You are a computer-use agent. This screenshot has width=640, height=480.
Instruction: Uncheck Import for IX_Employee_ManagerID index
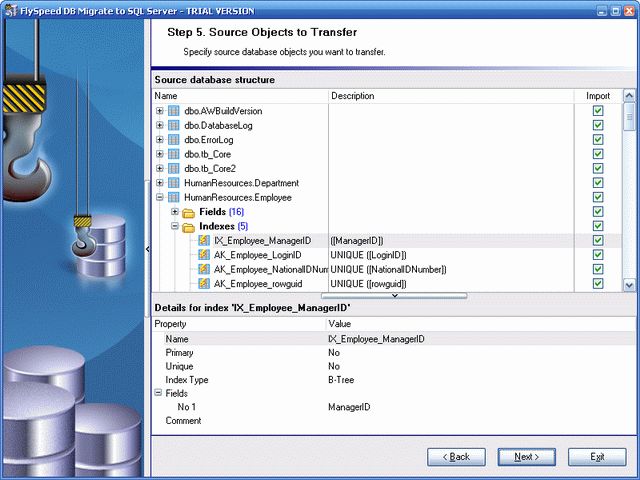[598, 240]
